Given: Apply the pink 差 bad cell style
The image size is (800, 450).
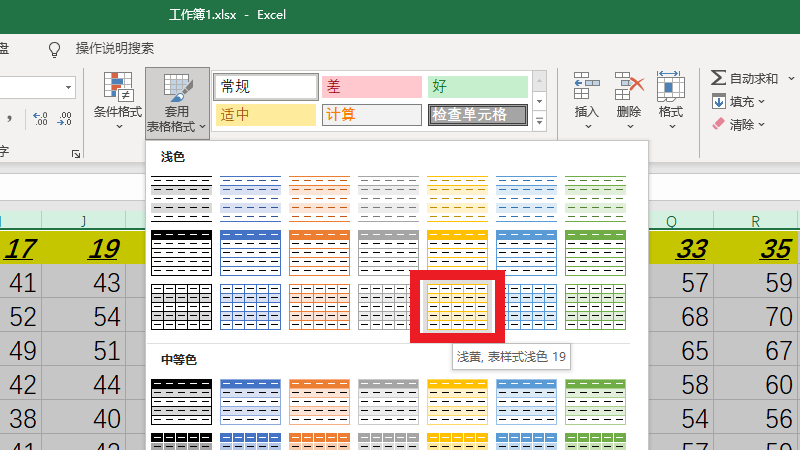Looking at the screenshot, I should (x=371, y=87).
